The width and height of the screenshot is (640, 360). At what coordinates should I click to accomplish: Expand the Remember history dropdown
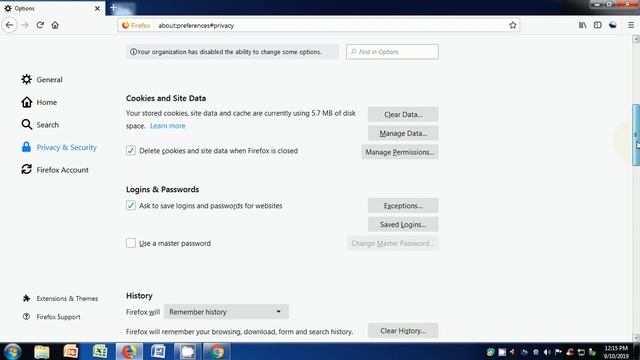[226, 312]
